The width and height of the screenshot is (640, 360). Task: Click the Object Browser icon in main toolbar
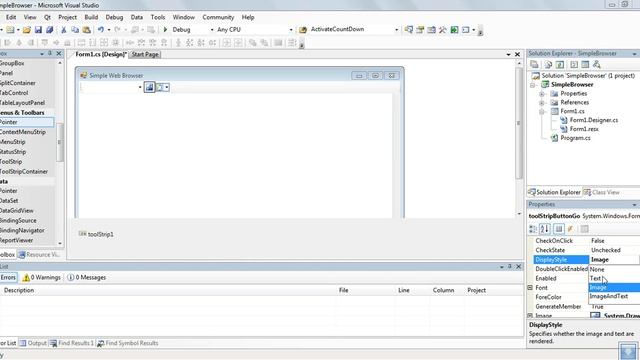point(431,30)
